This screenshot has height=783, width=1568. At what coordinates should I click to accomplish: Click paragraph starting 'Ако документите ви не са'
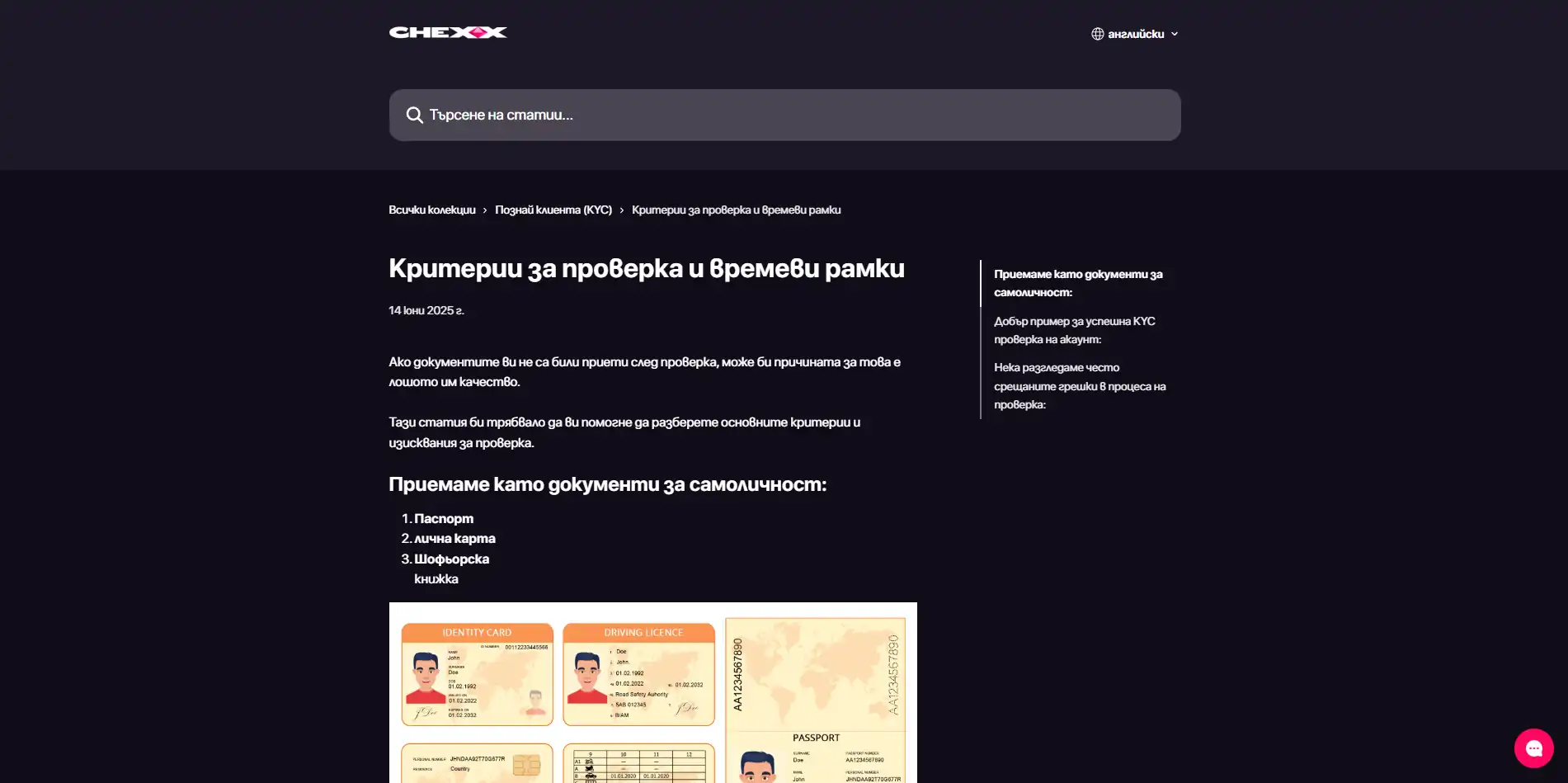[644, 372]
